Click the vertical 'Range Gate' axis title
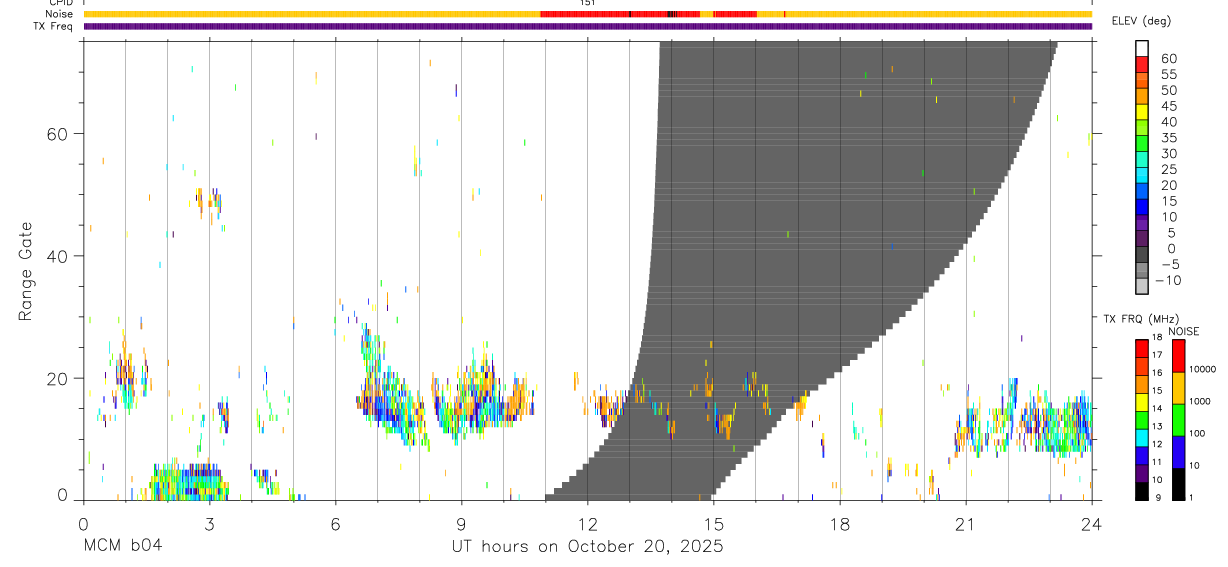Screen dimensions: 1228x567 coord(25,270)
